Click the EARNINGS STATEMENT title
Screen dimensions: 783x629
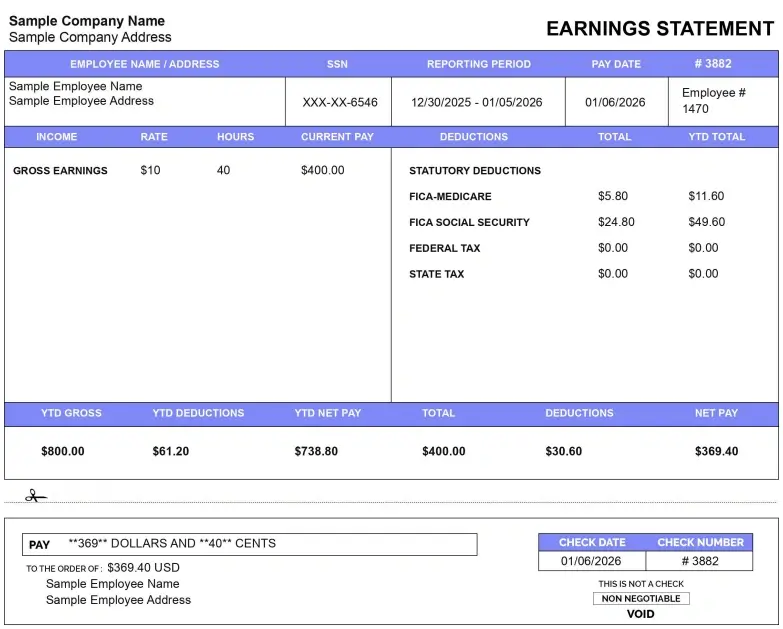660,29
